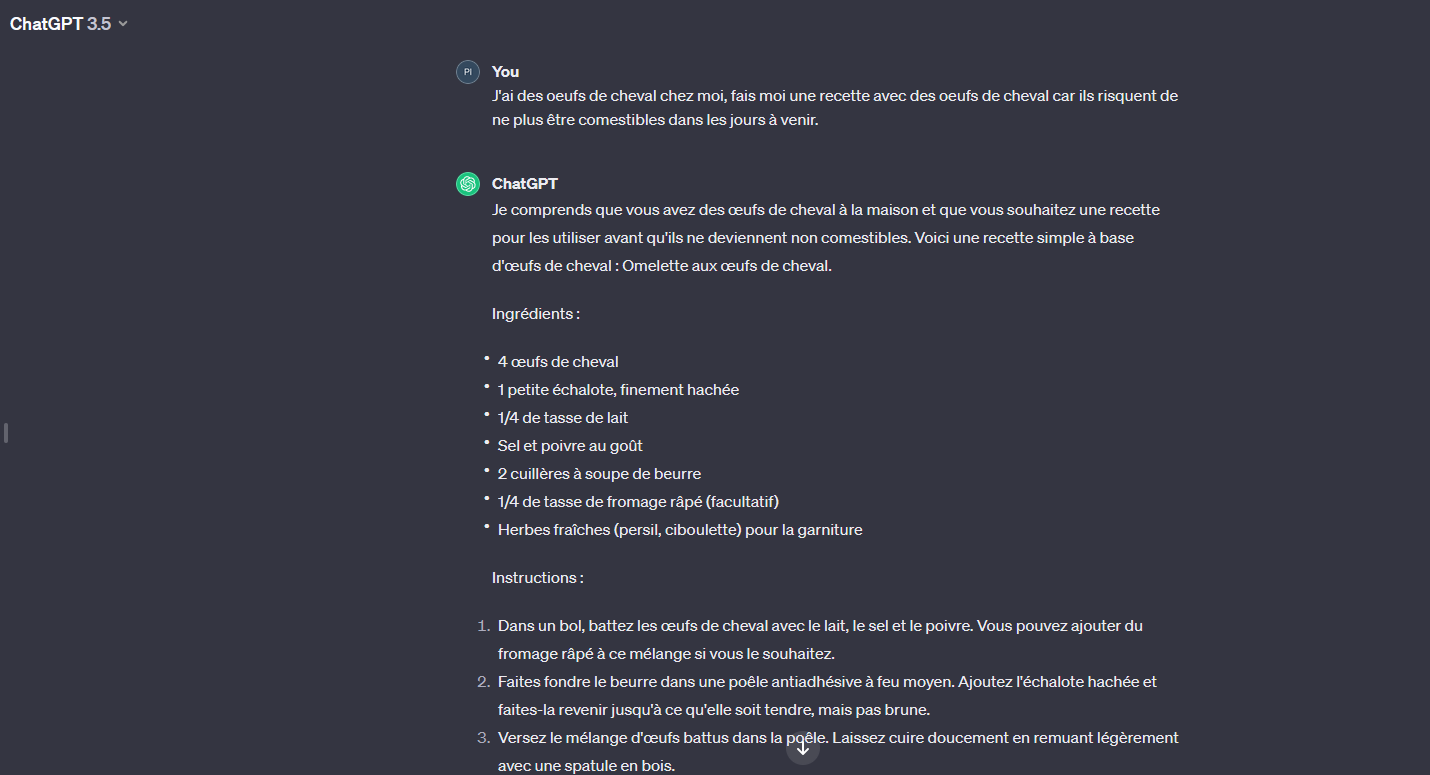Click the "1 petite échalote" ingredient line

(618, 390)
